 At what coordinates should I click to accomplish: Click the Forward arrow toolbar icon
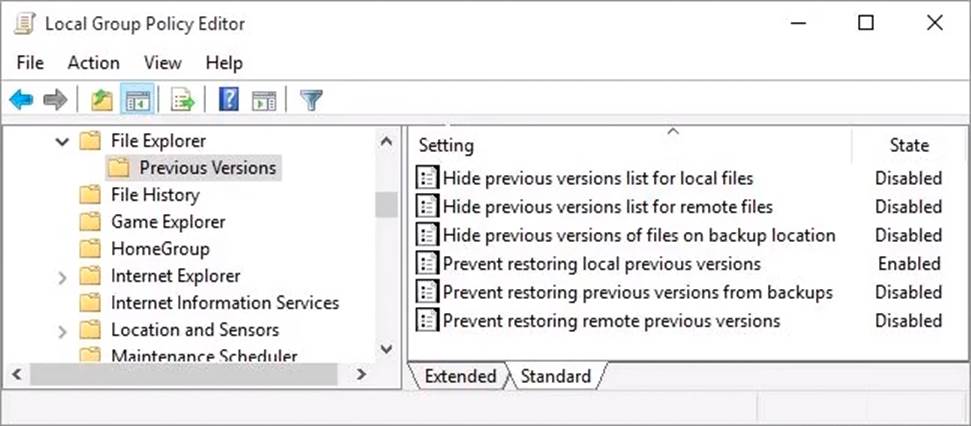pyautogui.click(x=56, y=99)
